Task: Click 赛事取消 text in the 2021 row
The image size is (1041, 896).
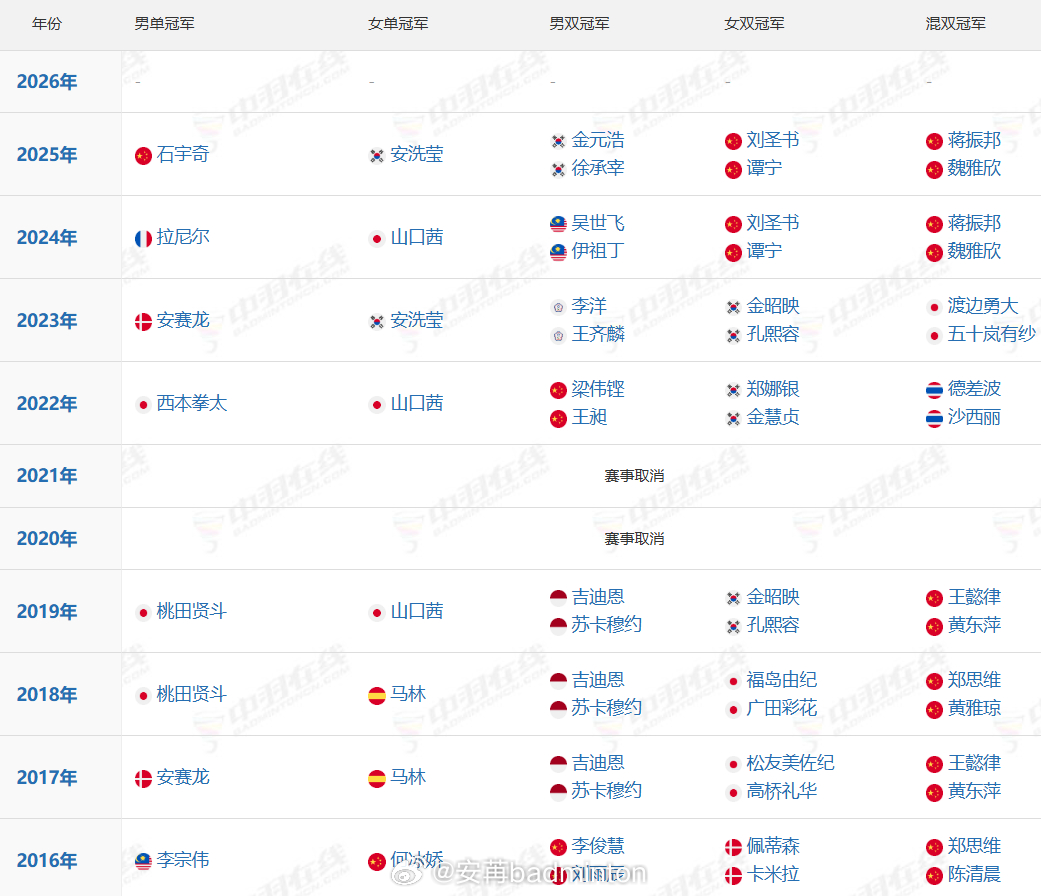Action: click(x=634, y=476)
